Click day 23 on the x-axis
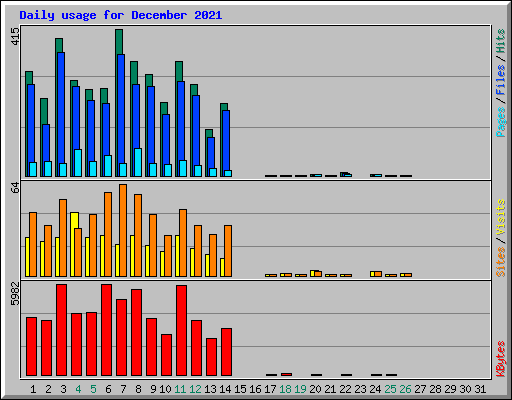Screen dimensions: 512x400 pos(360,389)
